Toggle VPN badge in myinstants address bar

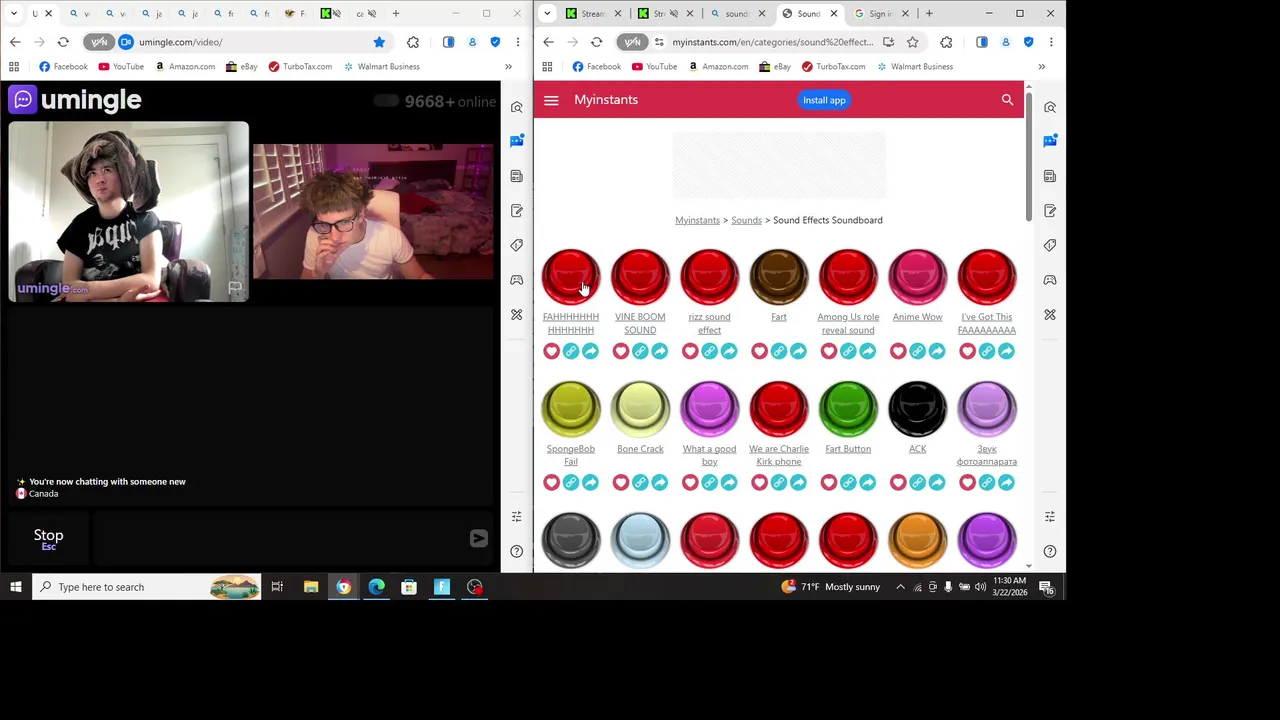pos(632,42)
